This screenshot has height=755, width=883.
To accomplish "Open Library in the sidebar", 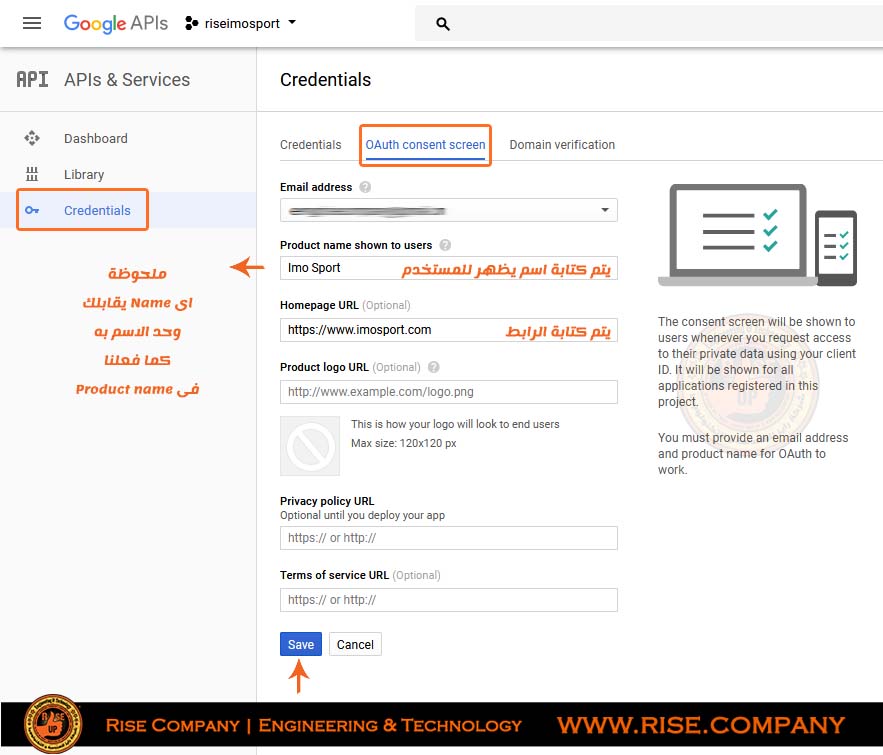I will point(84,175).
